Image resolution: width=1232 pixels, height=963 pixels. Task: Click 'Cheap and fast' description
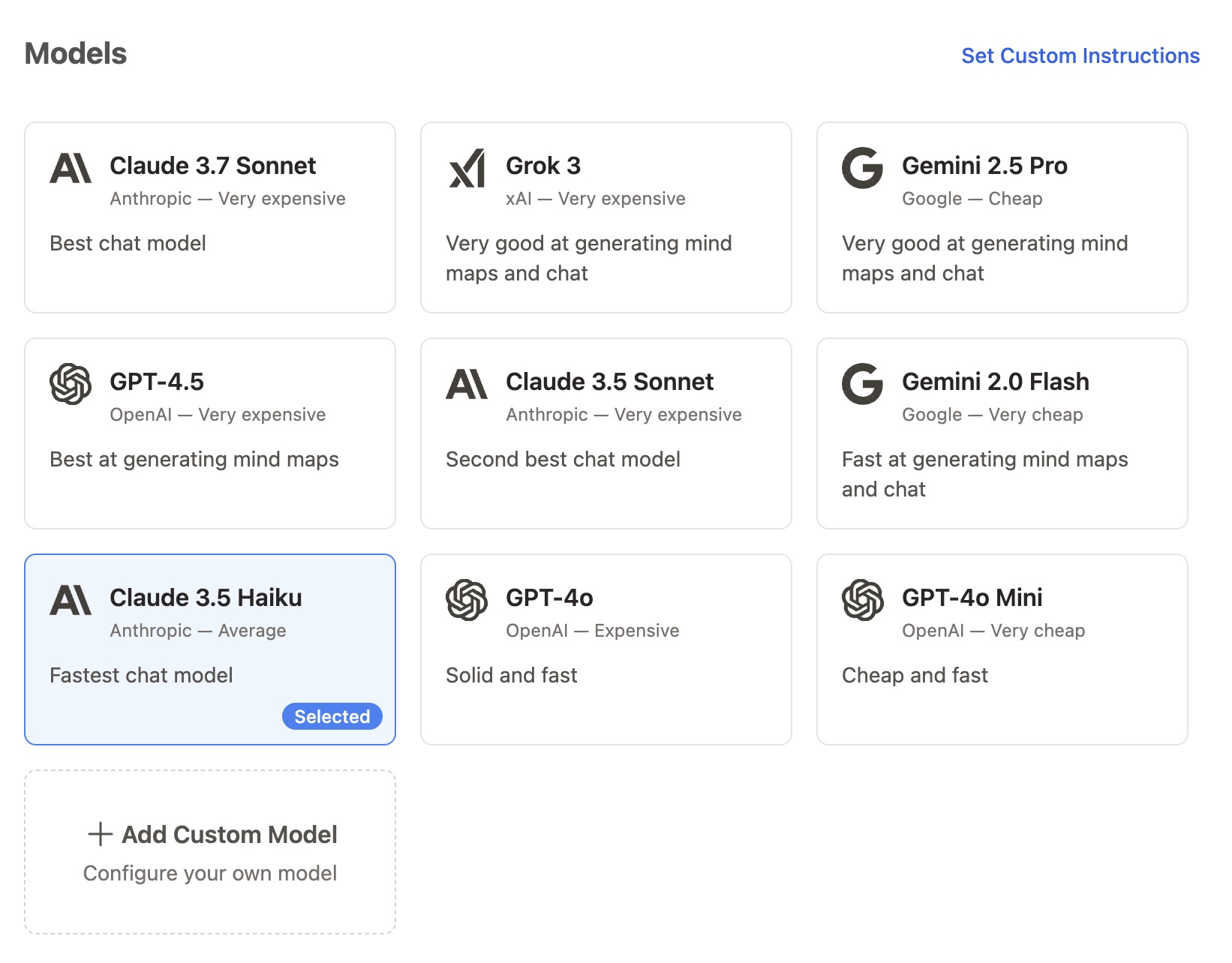point(915,676)
